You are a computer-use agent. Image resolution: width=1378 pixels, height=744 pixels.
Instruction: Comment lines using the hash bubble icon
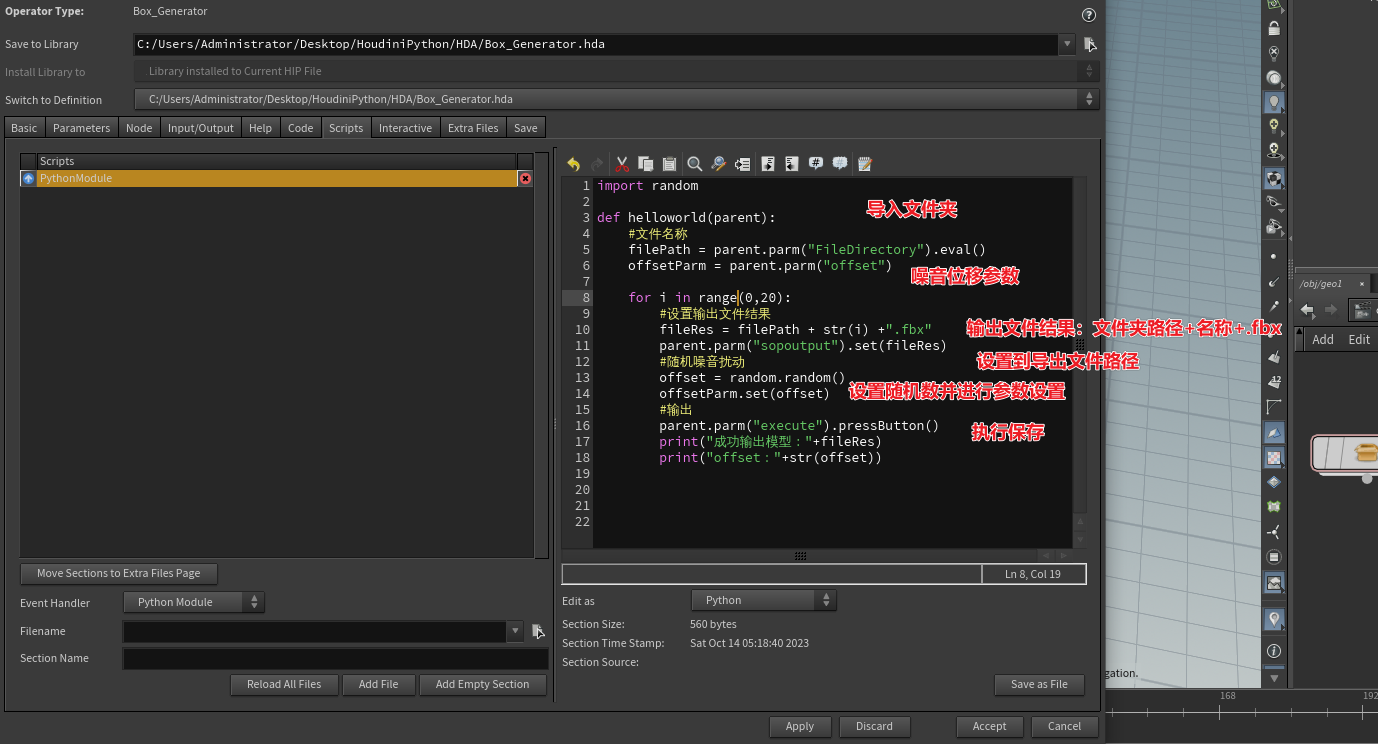pyautogui.click(x=815, y=163)
